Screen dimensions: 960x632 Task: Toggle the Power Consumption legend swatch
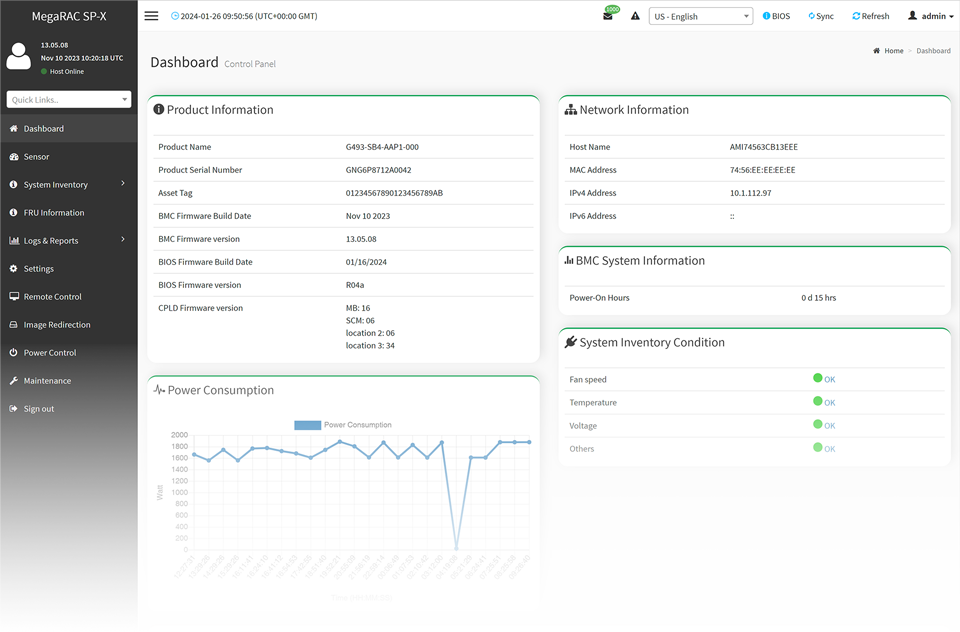307,425
